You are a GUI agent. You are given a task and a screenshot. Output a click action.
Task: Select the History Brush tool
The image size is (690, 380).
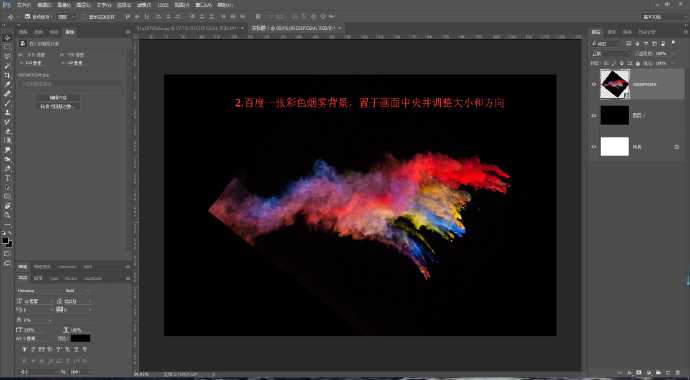coord(7,122)
